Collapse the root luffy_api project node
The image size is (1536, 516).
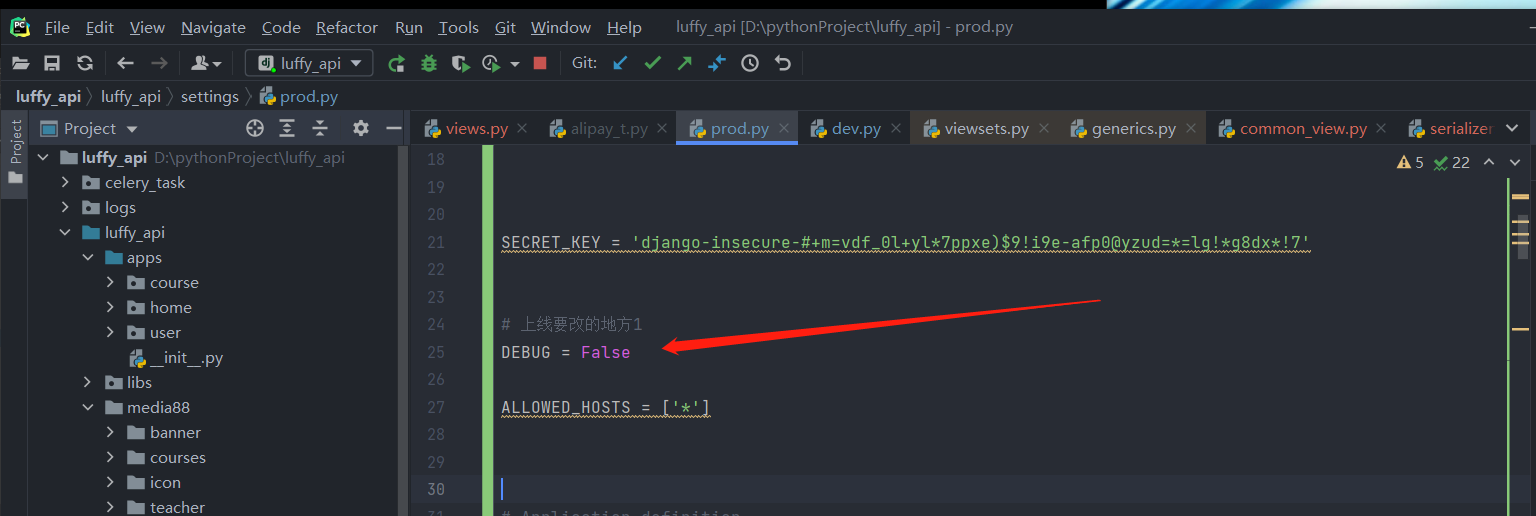[x=43, y=158]
